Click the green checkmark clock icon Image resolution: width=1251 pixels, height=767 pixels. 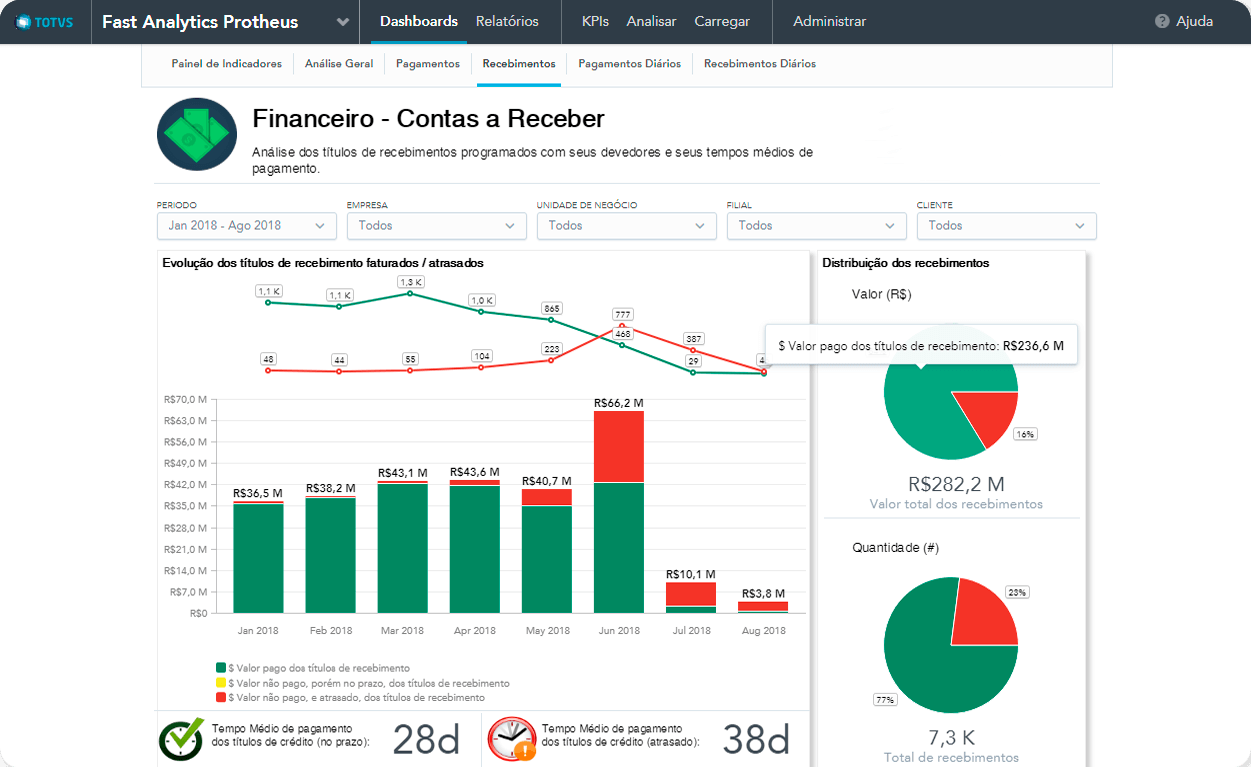pos(181,738)
